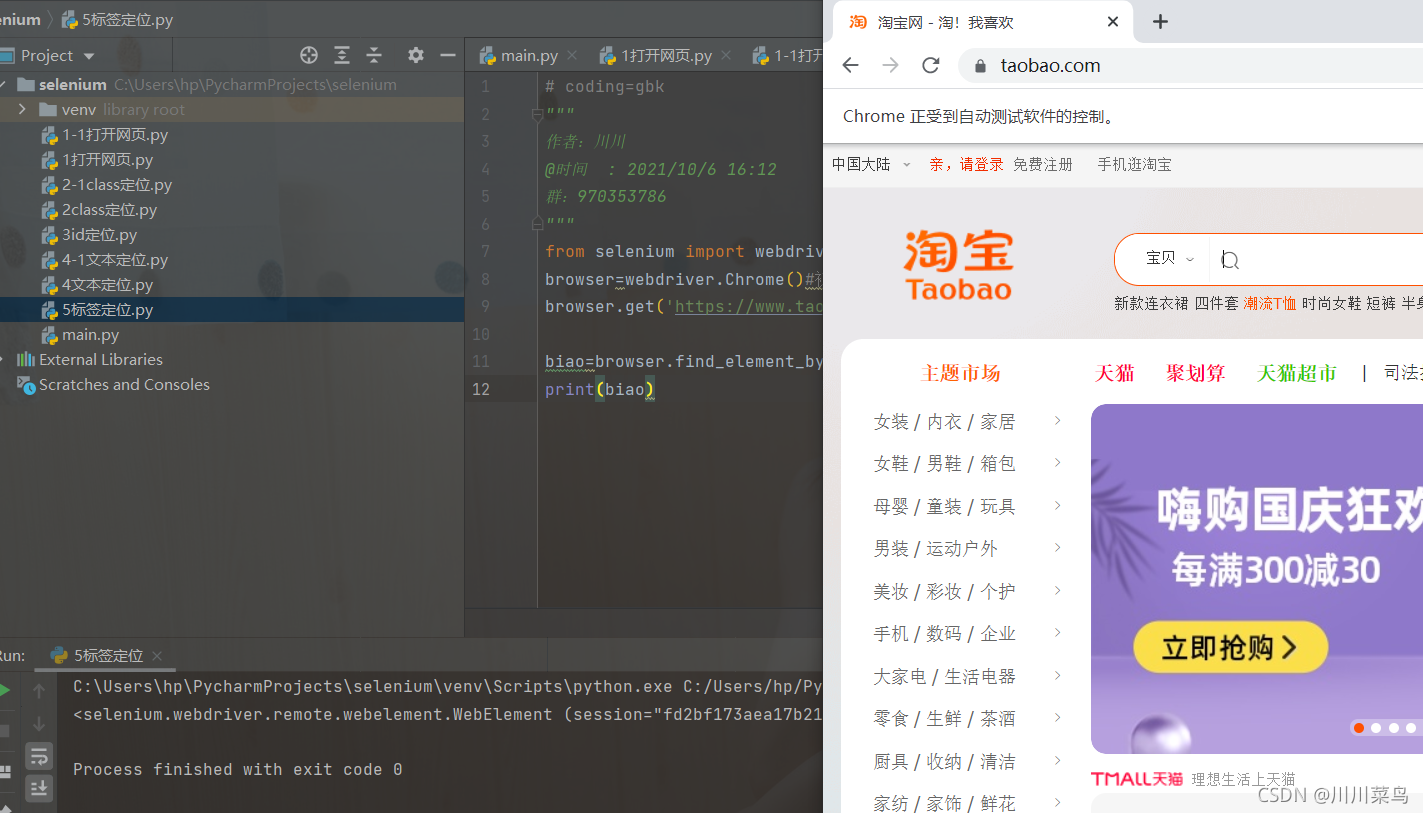
Task: Click the 潮流T恤 hot search link
Action: [1269, 303]
